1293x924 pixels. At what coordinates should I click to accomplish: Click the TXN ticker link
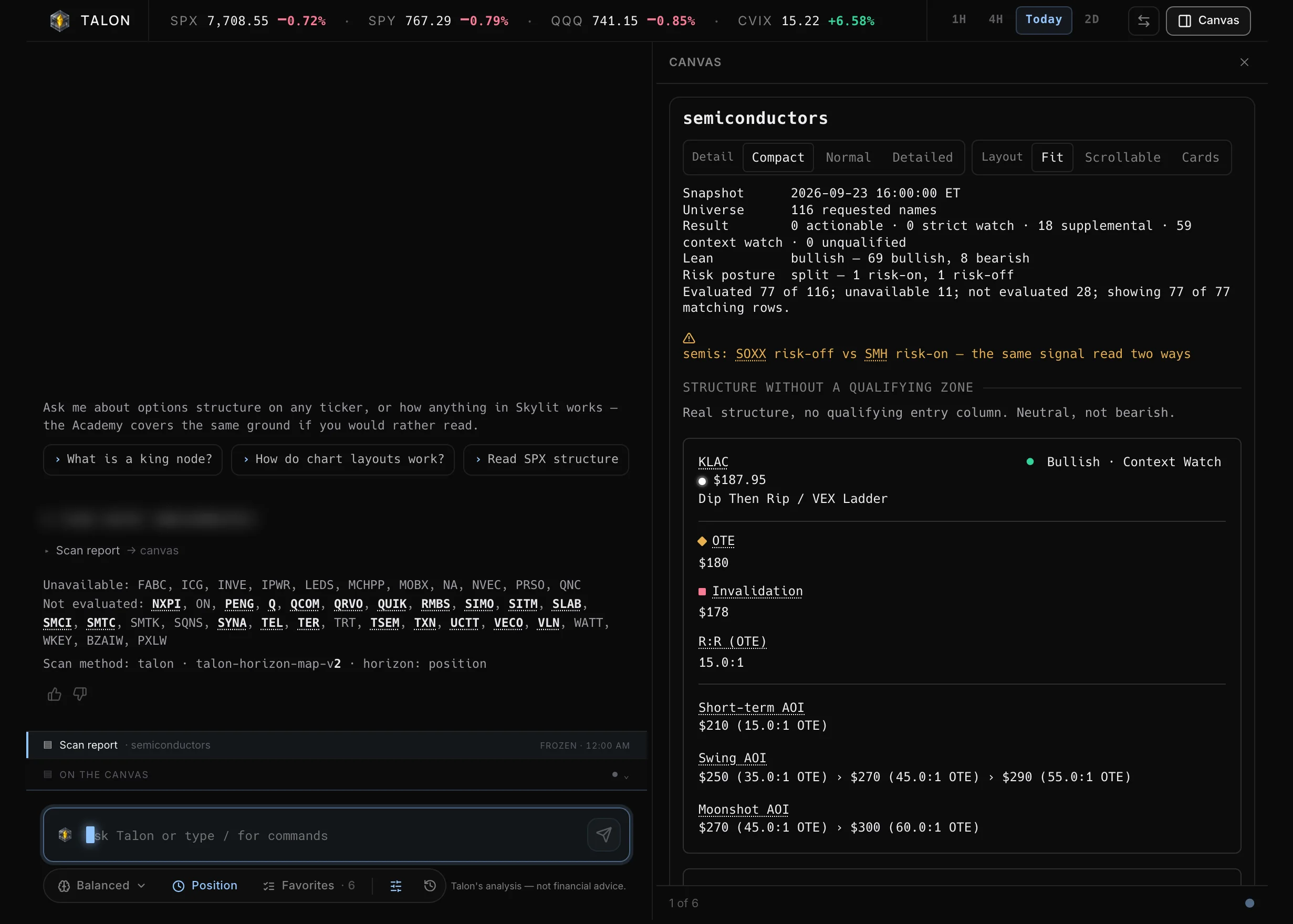click(424, 623)
